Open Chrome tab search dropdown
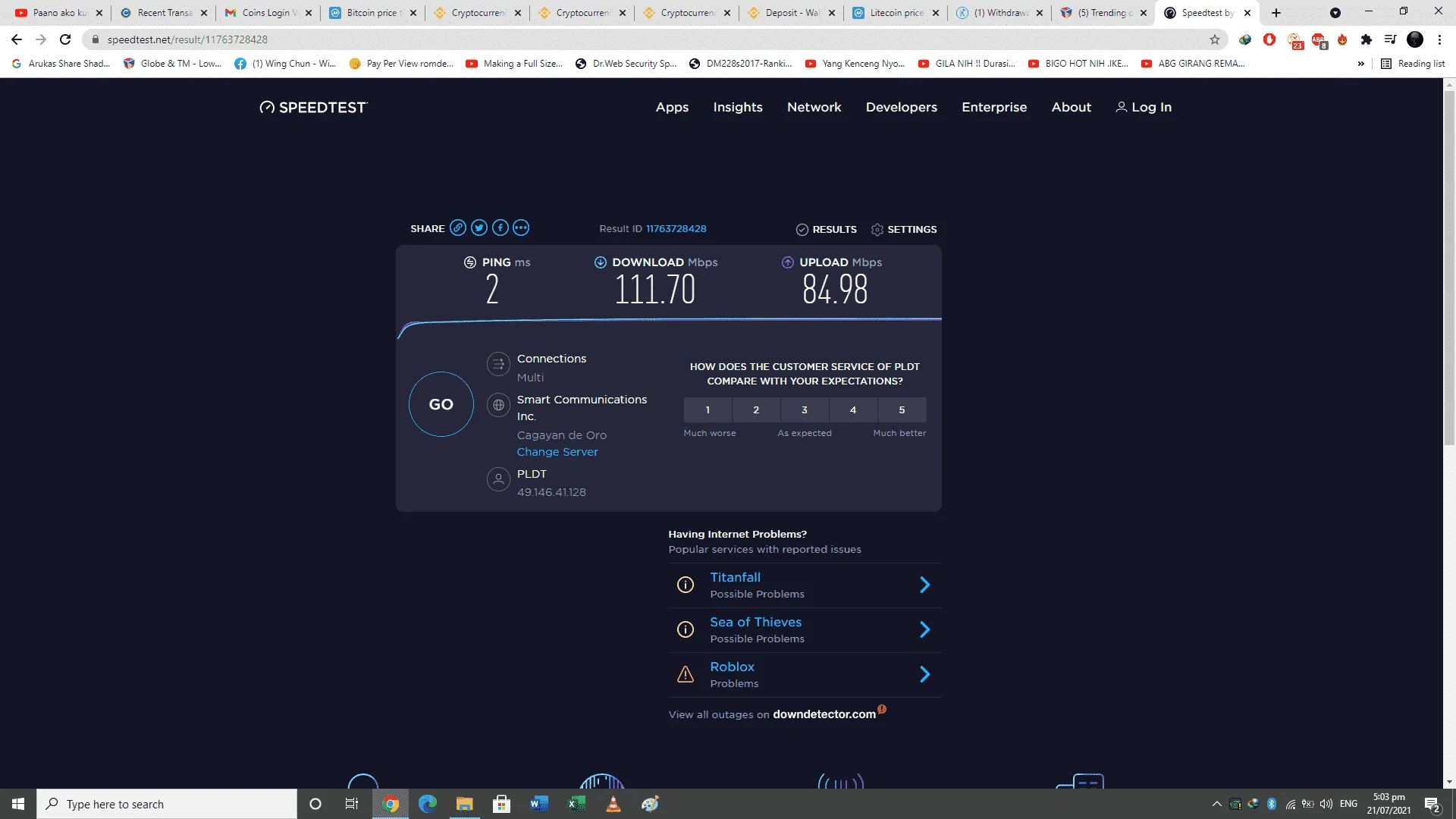Viewport: 1456px width, 819px height. click(1335, 13)
